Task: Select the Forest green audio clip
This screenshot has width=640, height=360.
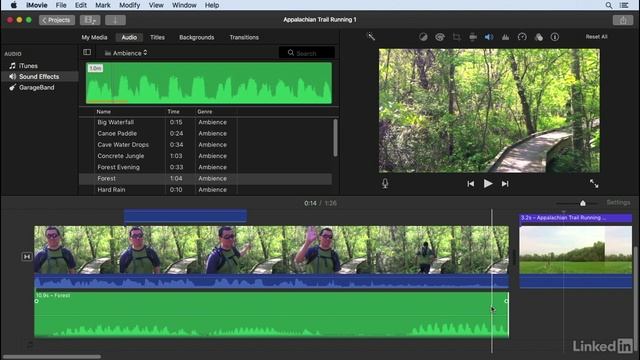Action: coord(271,314)
